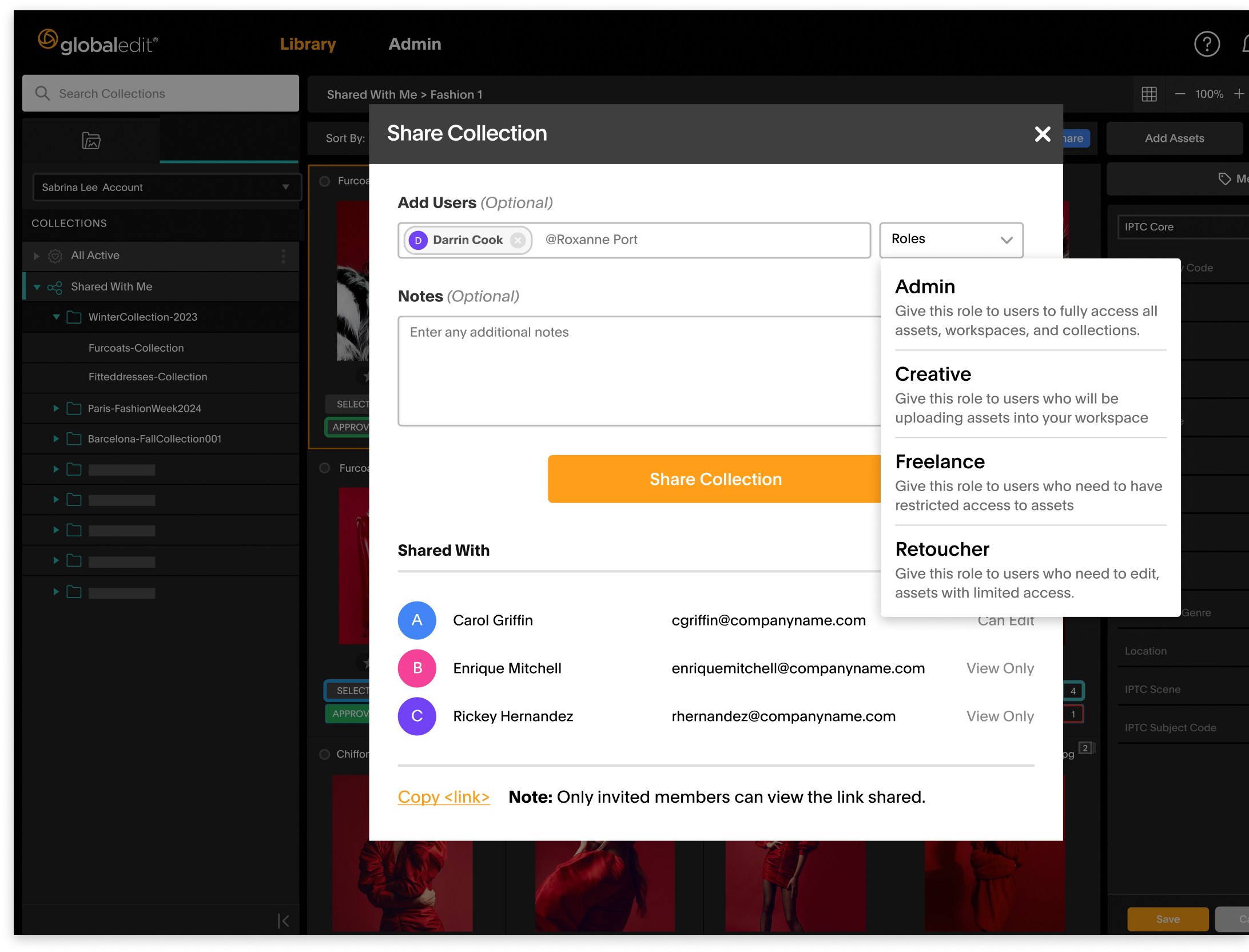1249x952 pixels.
Task: Remove Darrin Cook user chip
Action: point(518,240)
